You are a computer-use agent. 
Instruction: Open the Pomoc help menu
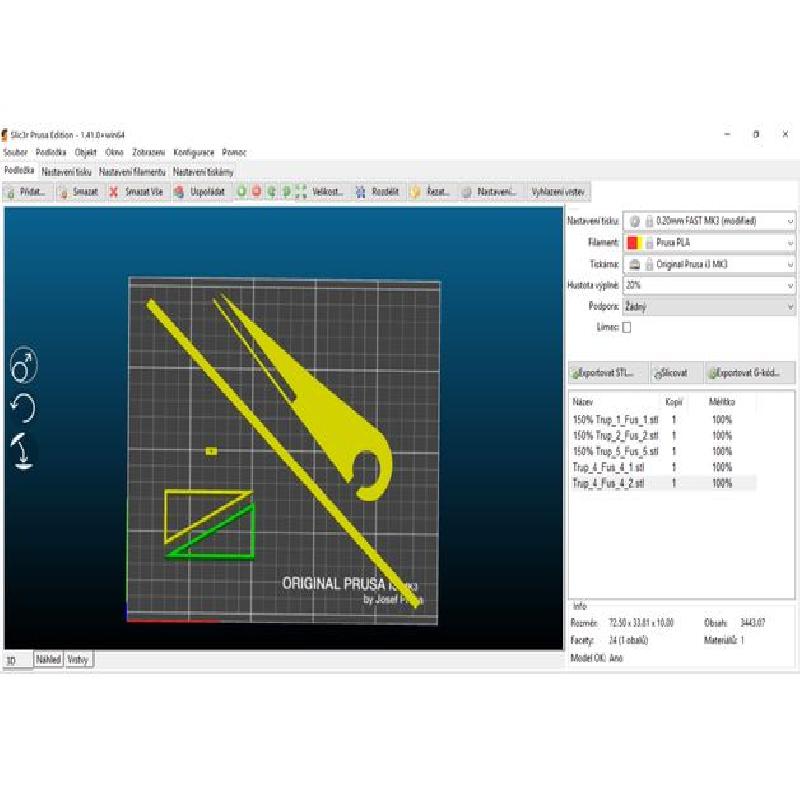[234, 153]
